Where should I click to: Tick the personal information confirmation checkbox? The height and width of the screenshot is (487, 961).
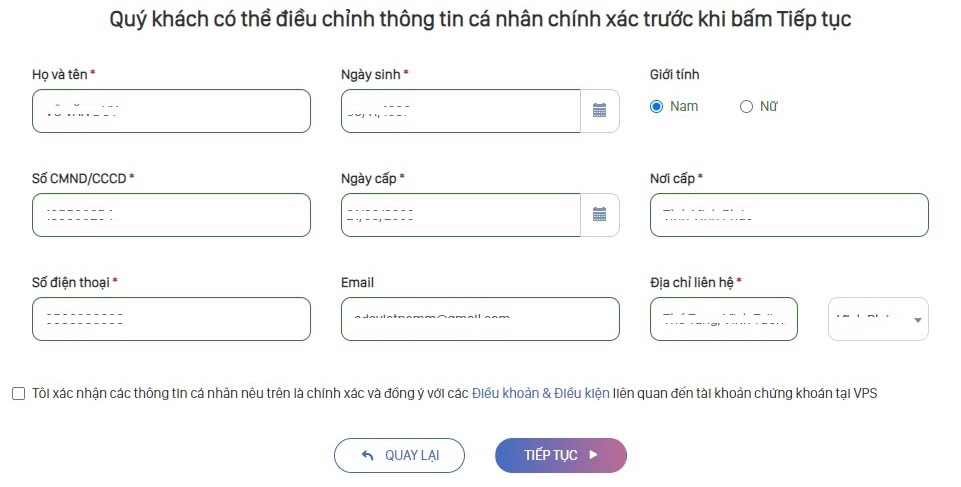(x=18, y=394)
